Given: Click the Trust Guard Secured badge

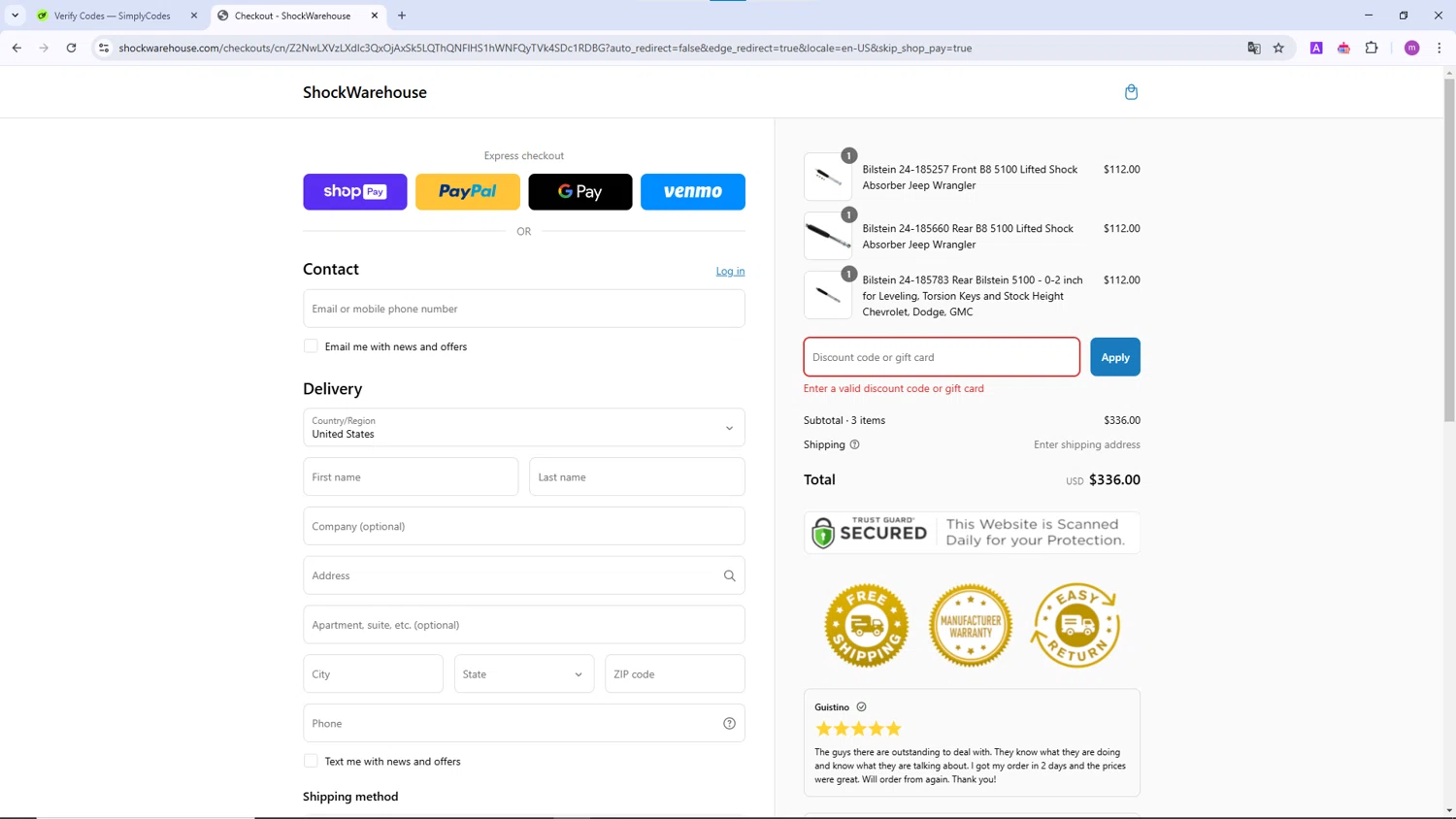Looking at the screenshot, I should 972,532.
